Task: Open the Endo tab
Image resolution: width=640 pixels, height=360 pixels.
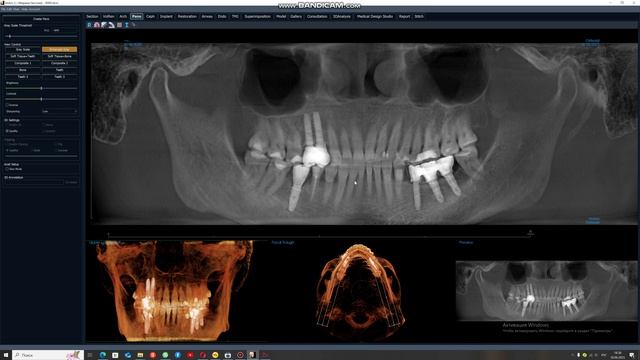Action: [x=222, y=16]
